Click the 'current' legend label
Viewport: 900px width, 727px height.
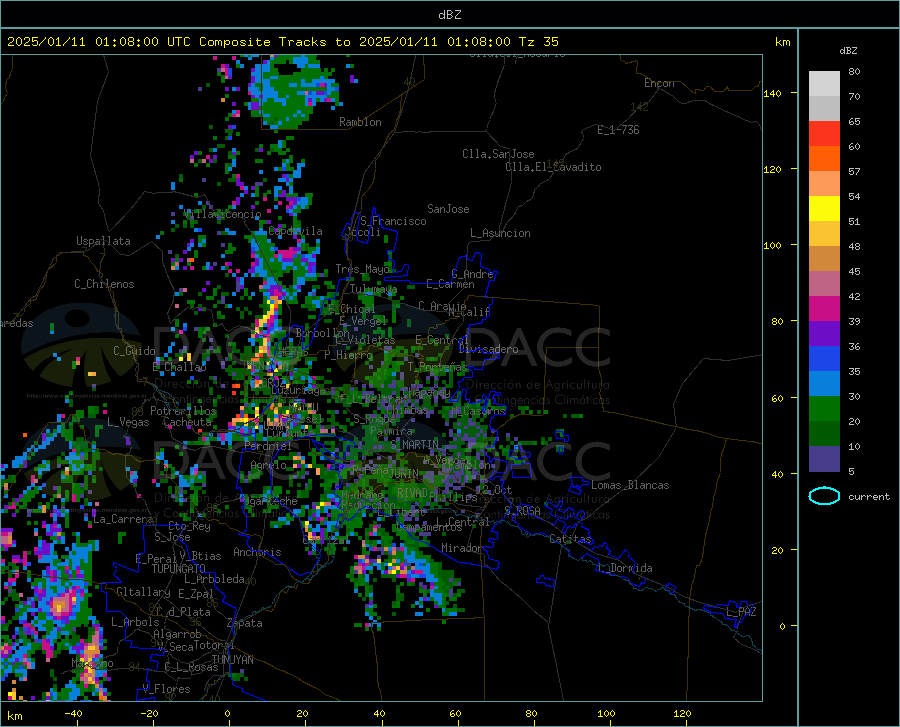[869, 496]
